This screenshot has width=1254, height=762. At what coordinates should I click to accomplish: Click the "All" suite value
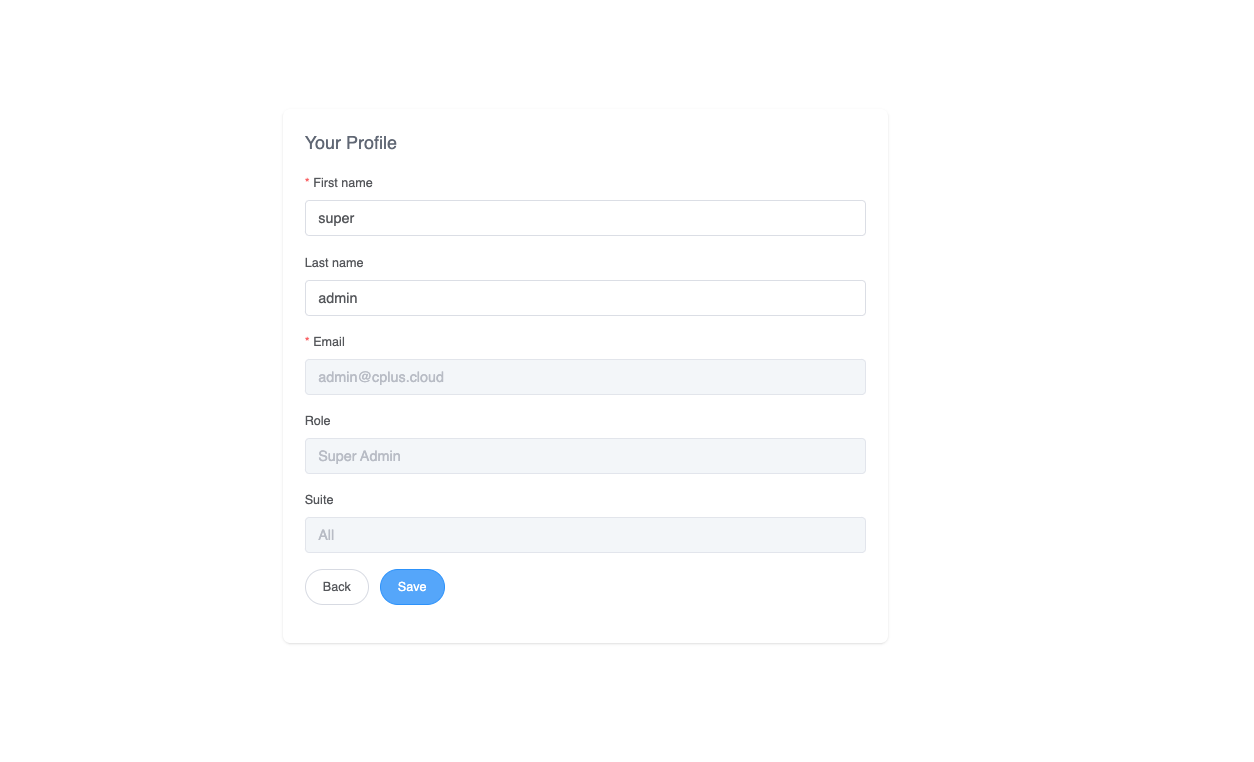[326, 535]
